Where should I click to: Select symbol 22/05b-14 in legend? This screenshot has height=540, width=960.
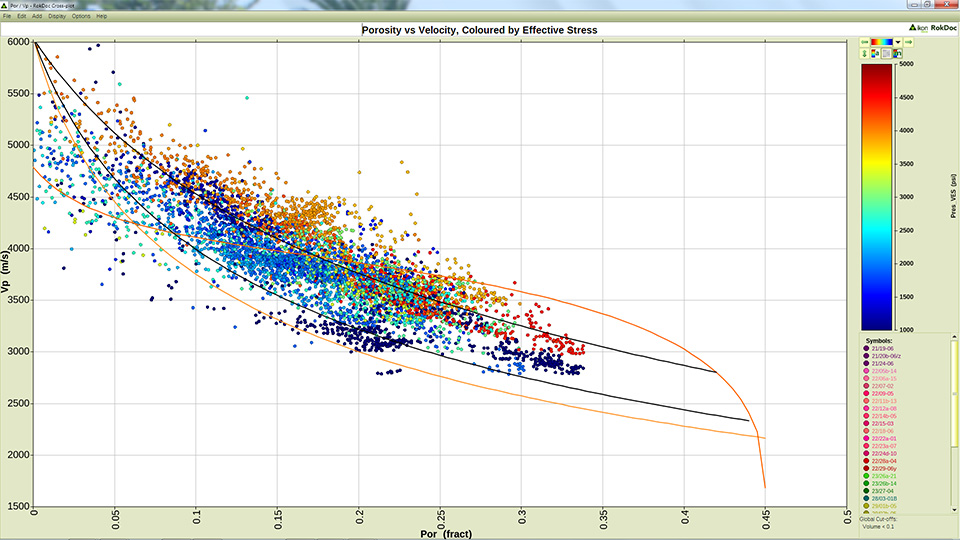click(880, 371)
